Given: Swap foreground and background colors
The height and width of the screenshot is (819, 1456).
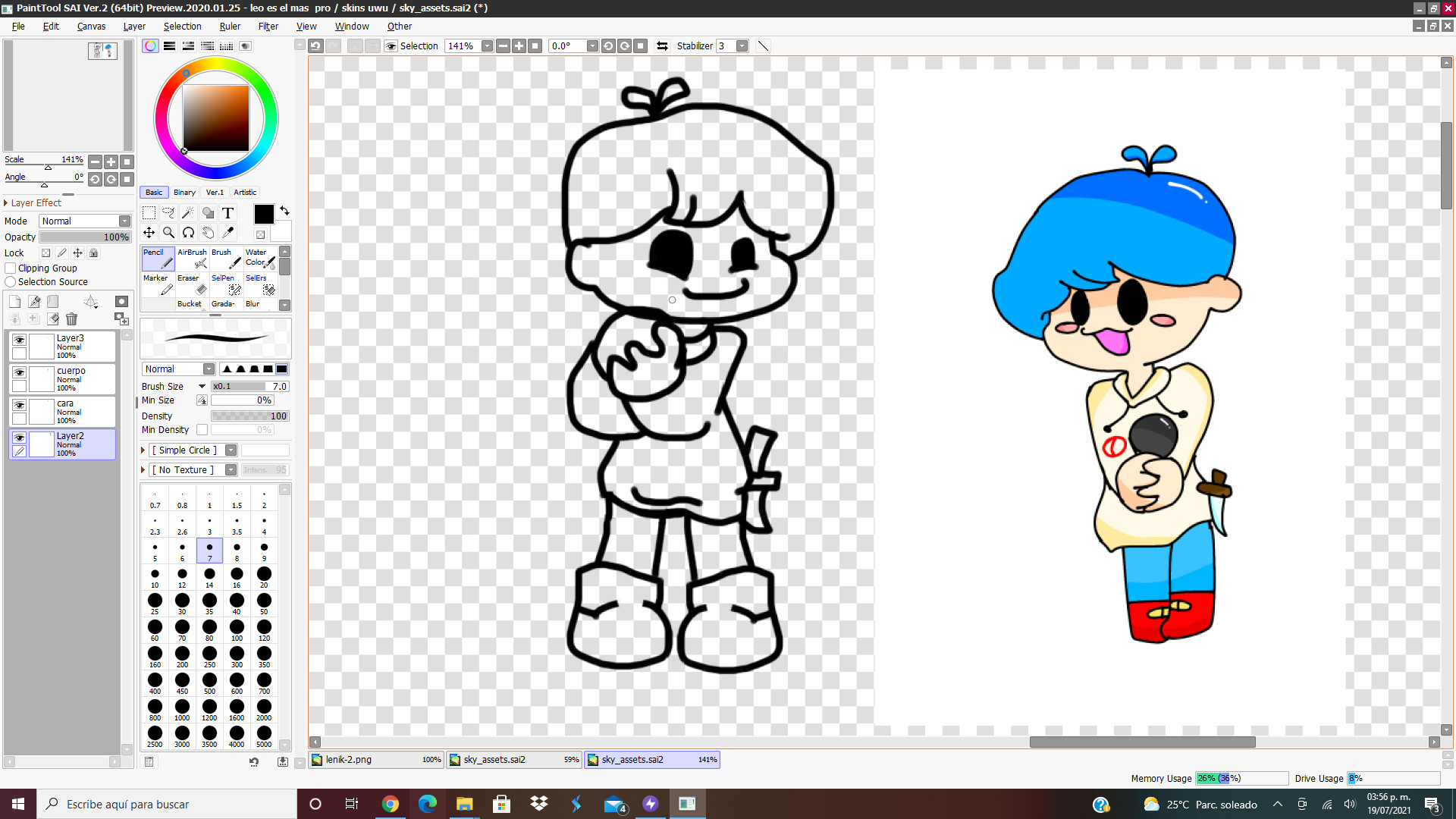Looking at the screenshot, I should pos(284,211).
